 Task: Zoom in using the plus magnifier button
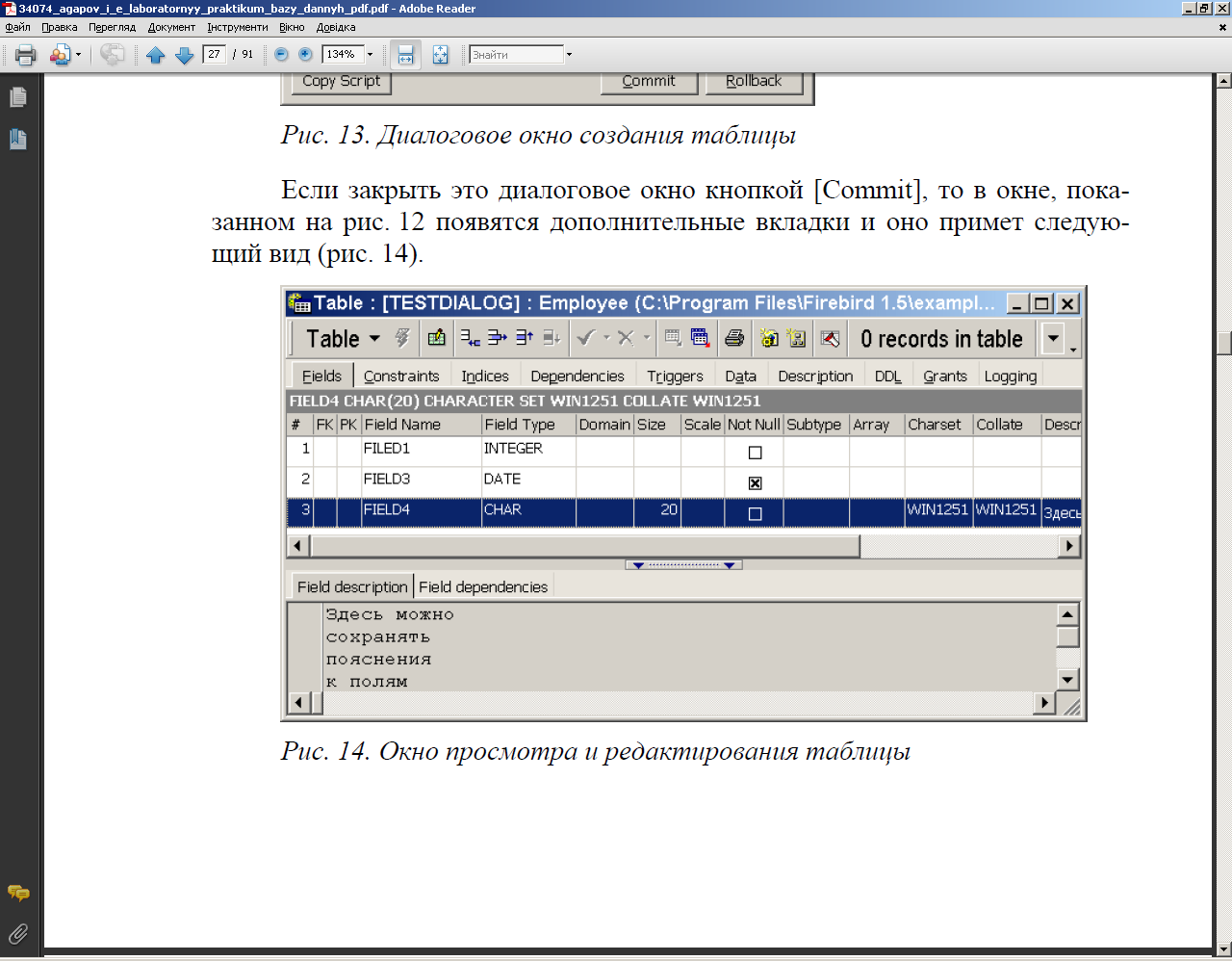305,54
